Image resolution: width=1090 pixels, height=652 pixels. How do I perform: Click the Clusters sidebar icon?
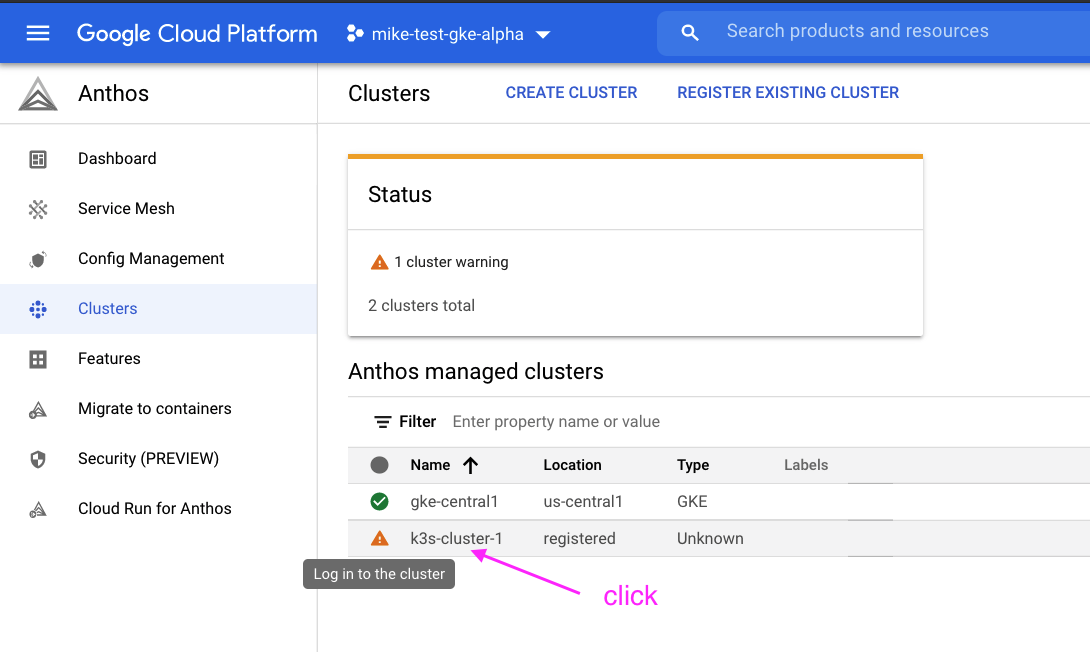coord(38,309)
